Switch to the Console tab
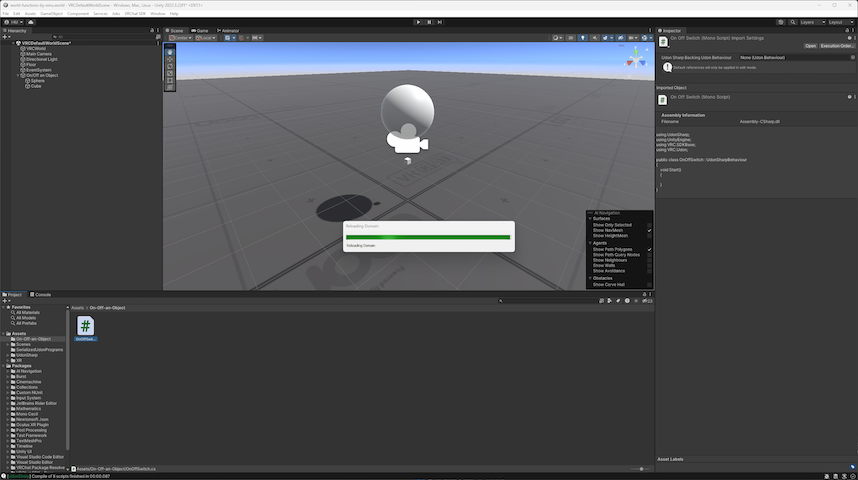This screenshot has height=480, width=858. [x=41, y=294]
